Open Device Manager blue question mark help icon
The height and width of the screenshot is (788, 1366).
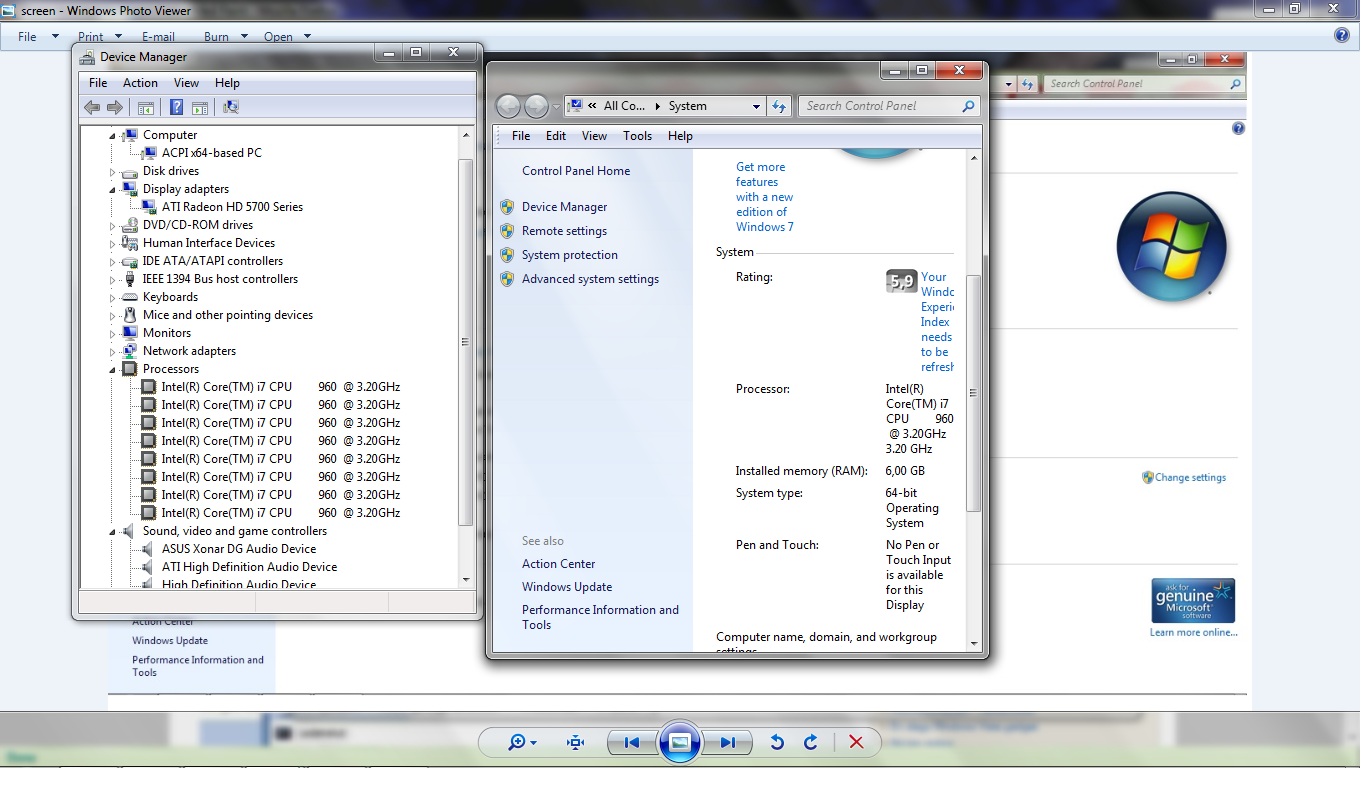click(x=177, y=107)
